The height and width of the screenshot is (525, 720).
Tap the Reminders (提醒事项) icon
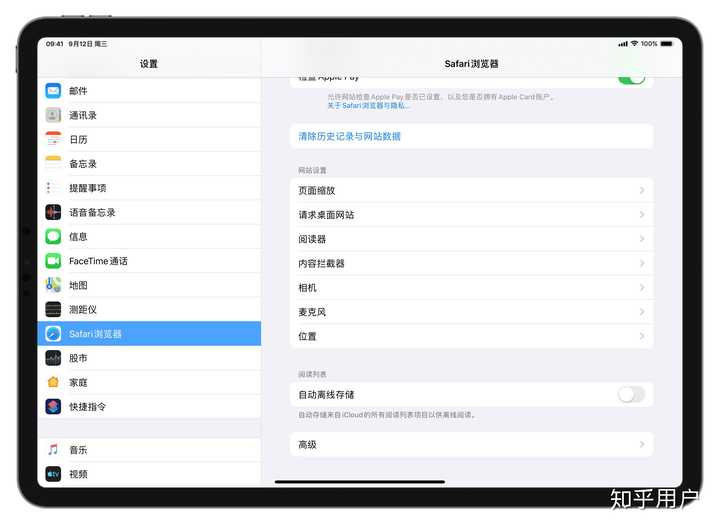[x=53, y=188]
